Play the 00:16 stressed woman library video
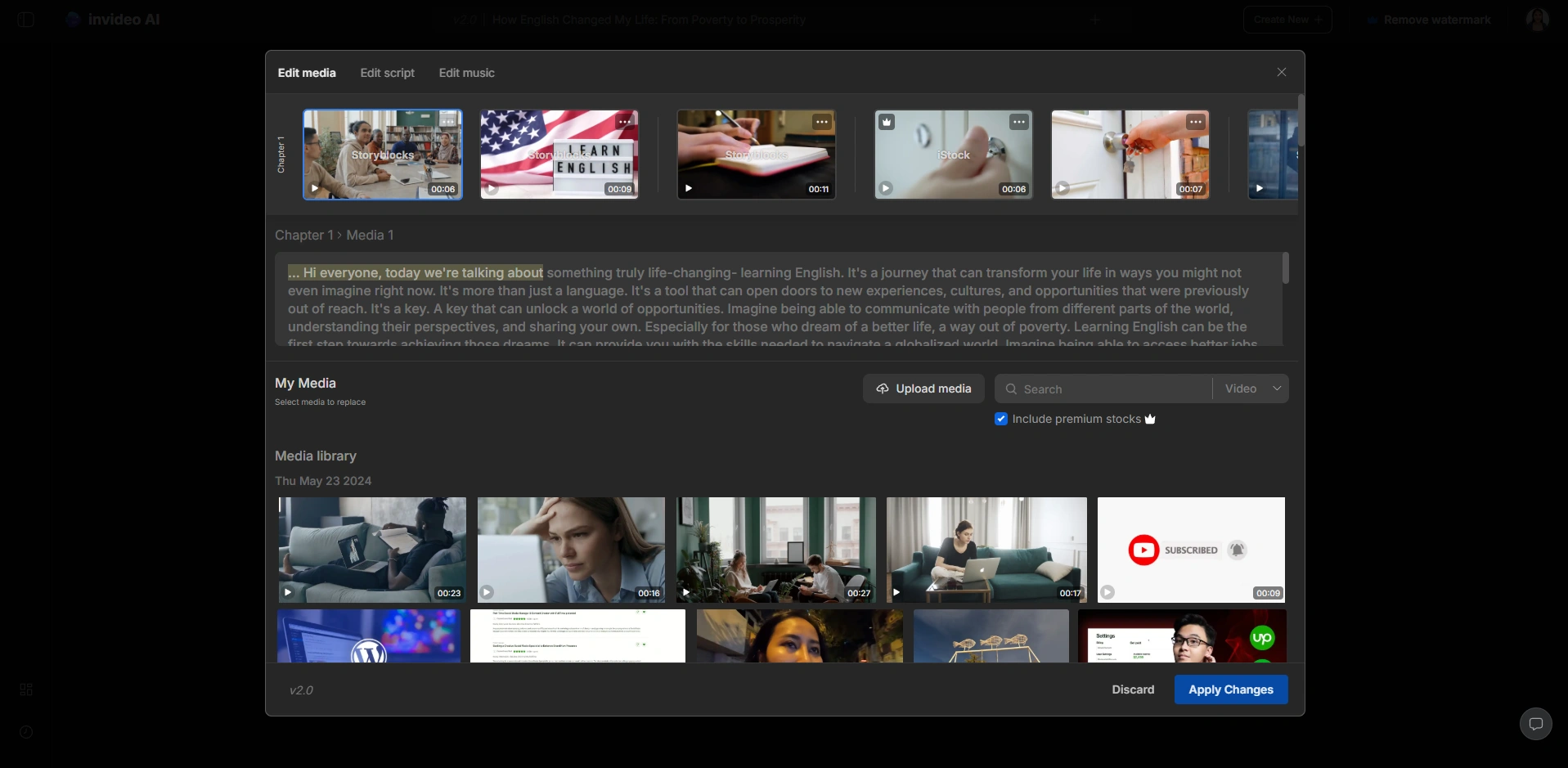 click(487, 592)
